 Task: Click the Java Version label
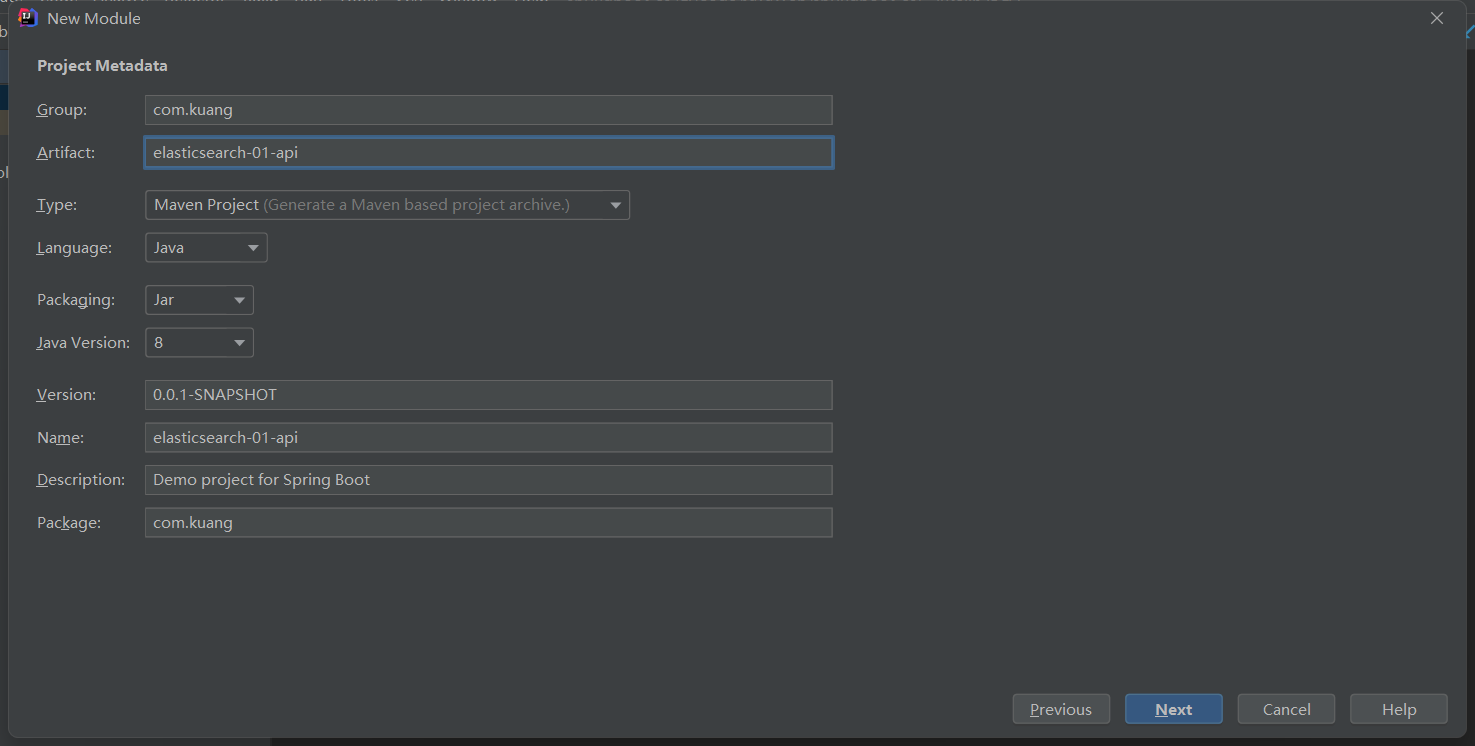point(84,342)
